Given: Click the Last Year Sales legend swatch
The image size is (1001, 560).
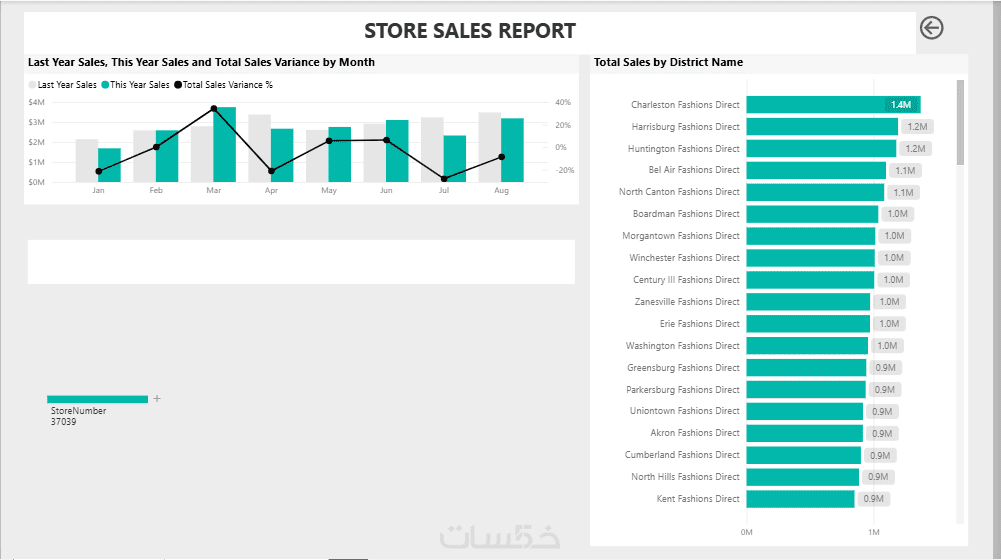Looking at the screenshot, I should 32,85.
